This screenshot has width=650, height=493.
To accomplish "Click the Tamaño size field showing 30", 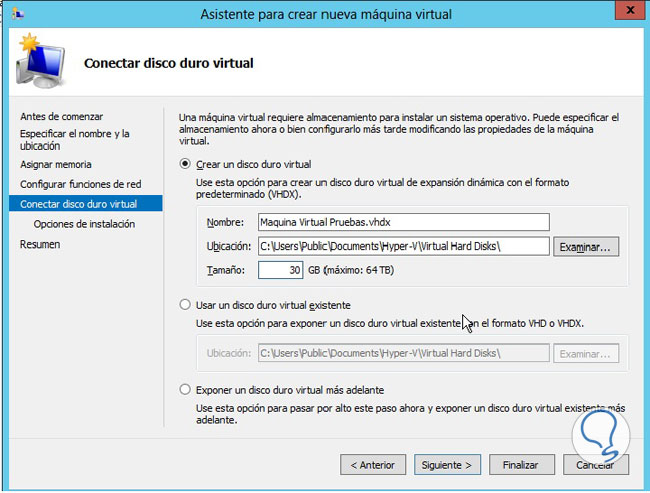I will tap(281, 270).
